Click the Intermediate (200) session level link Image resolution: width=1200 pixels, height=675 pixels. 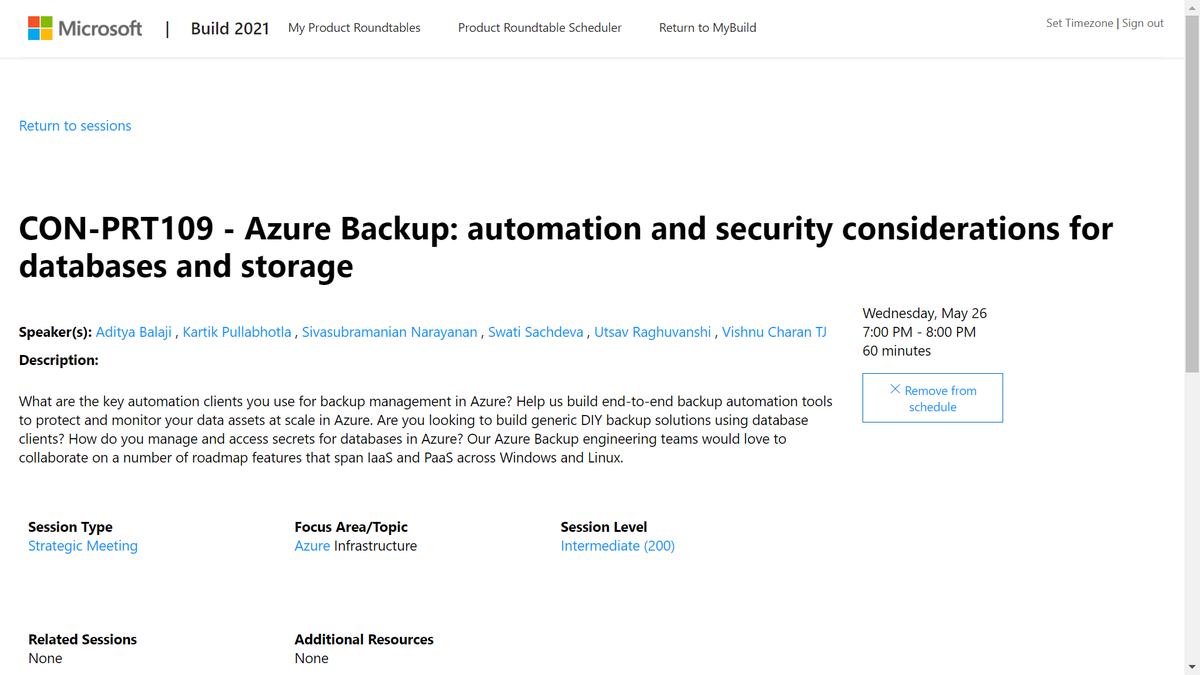click(x=618, y=546)
